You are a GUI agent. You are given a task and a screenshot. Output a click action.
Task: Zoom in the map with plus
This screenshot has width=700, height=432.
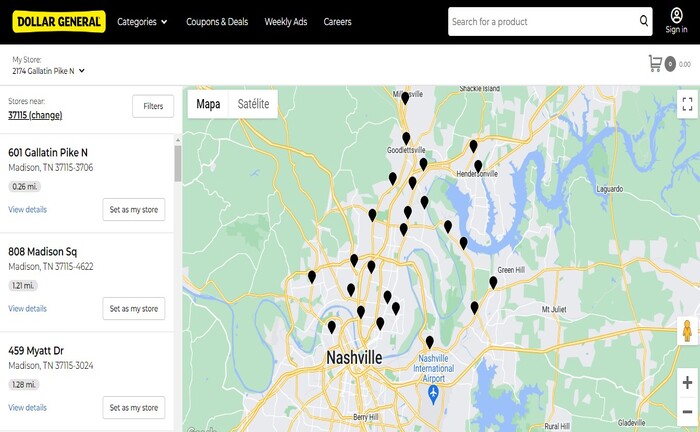pyautogui.click(x=688, y=382)
